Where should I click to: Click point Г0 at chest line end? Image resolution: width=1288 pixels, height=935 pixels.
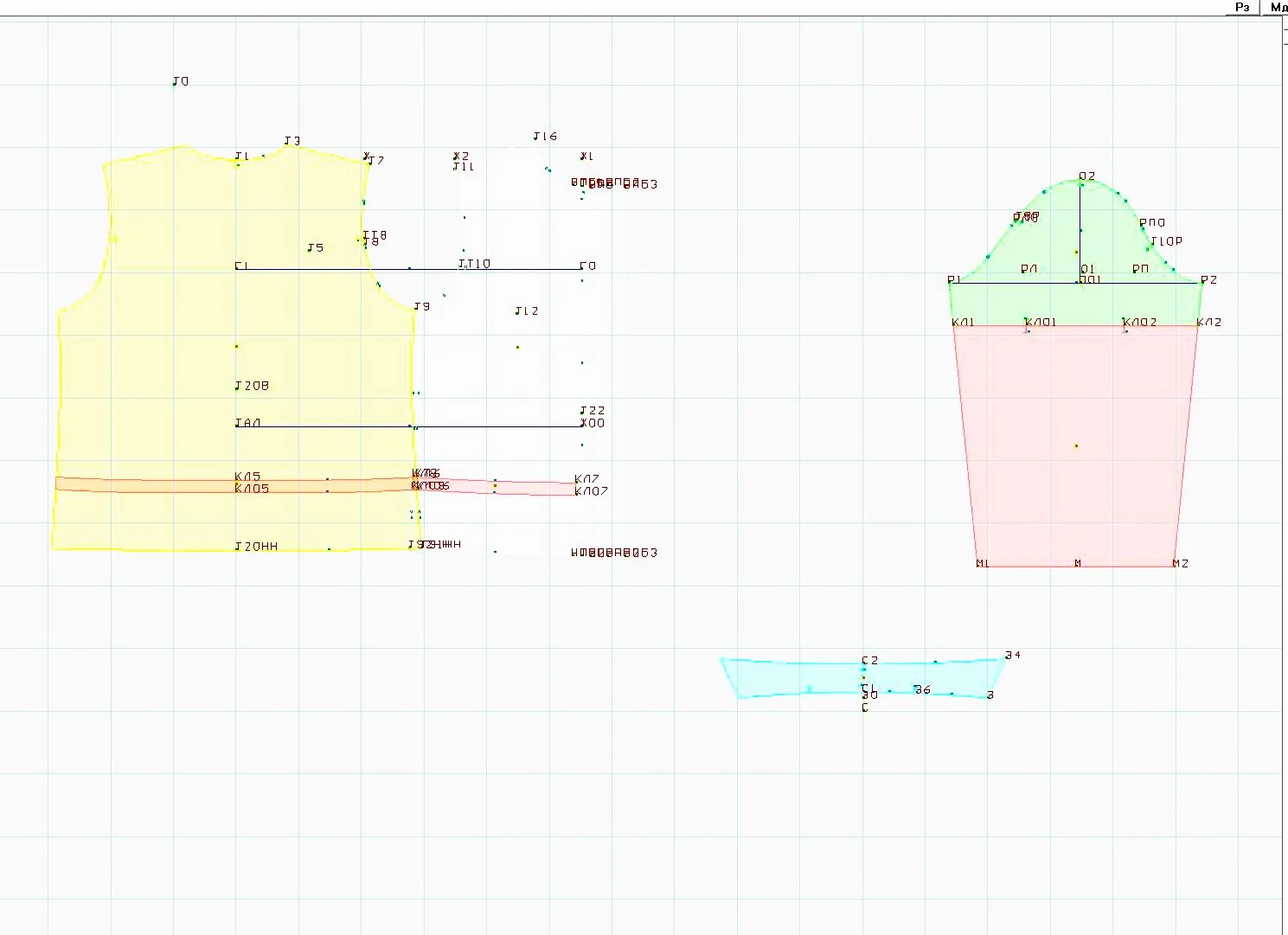click(582, 268)
